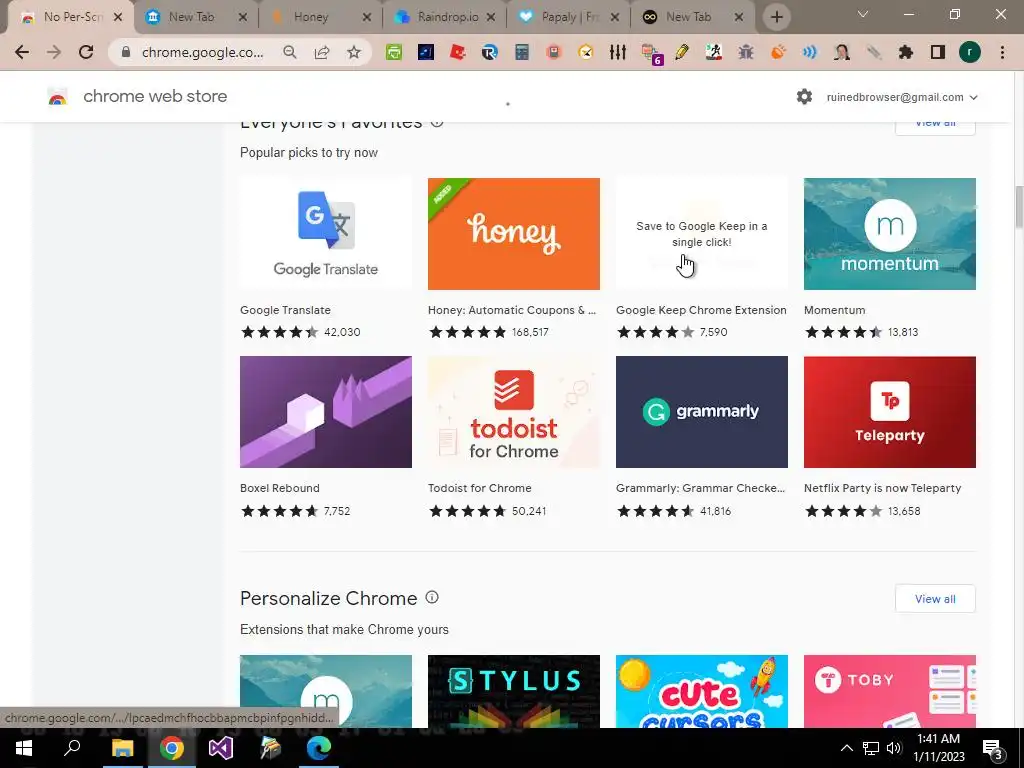Open the tab search chevron
The image size is (1024, 768).
tap(863, 14)
